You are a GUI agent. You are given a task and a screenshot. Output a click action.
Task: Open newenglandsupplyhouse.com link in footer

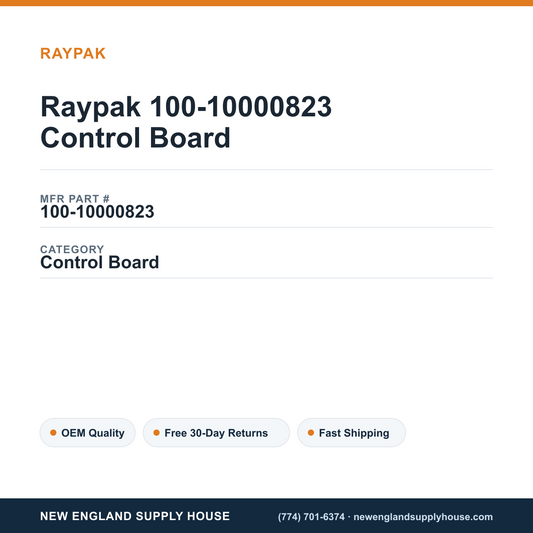(423, 517)
